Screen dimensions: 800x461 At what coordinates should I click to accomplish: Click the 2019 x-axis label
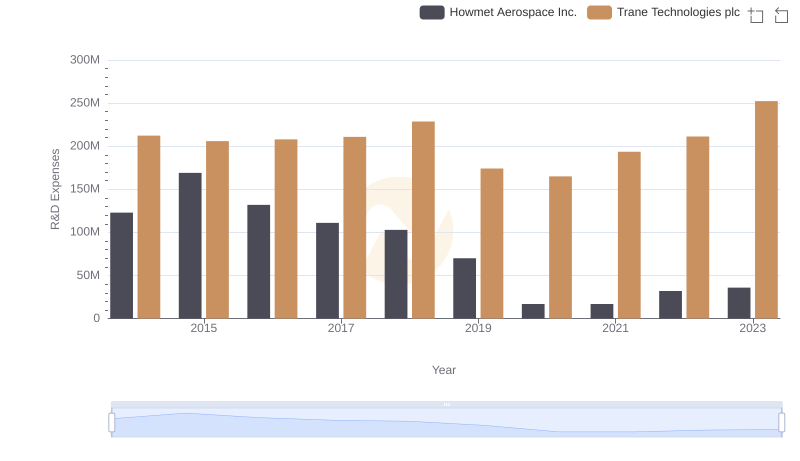click(478, 328)
